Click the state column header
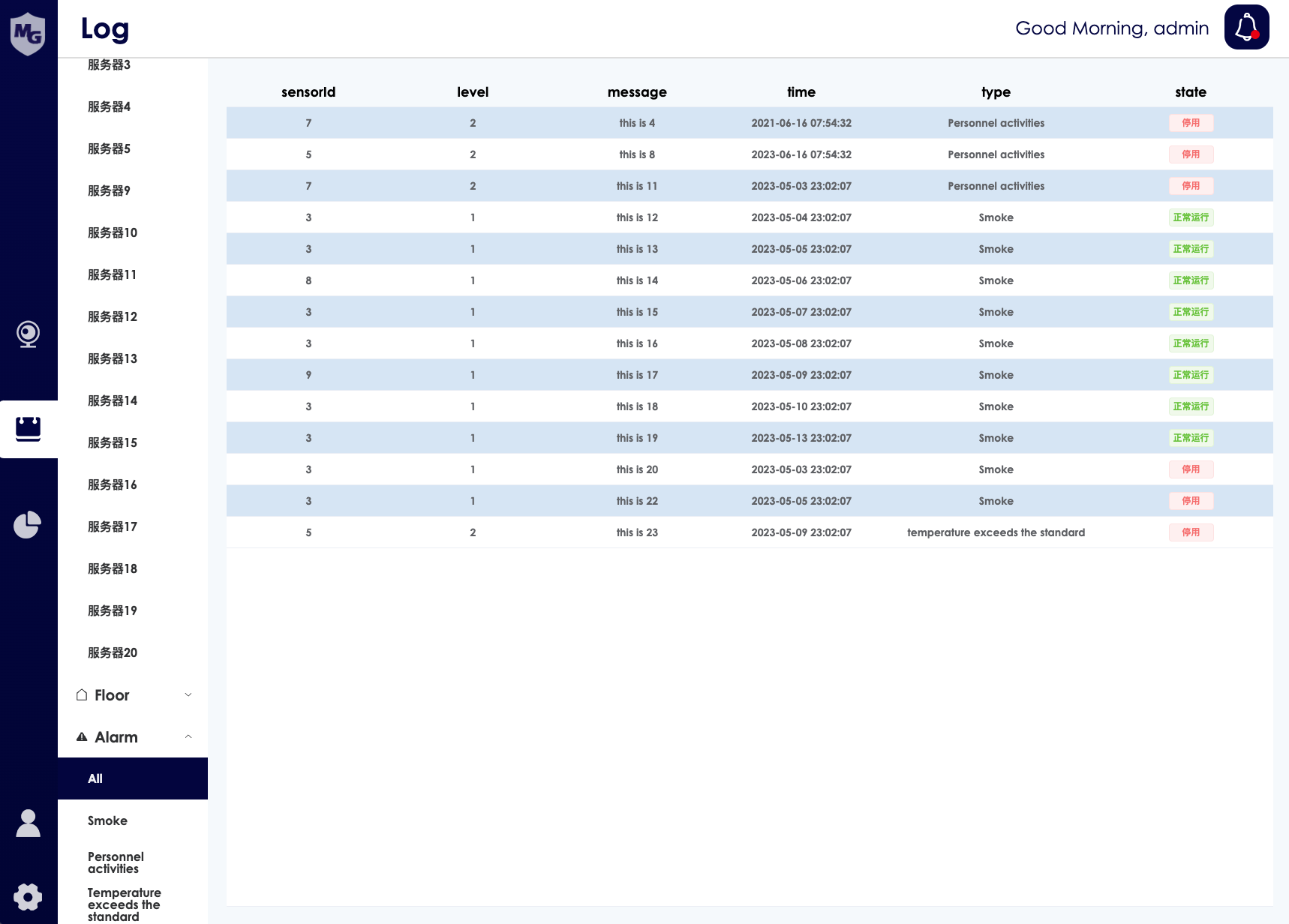The height and width of the screenshot is (924, 1289). [x=1191, y=92]
